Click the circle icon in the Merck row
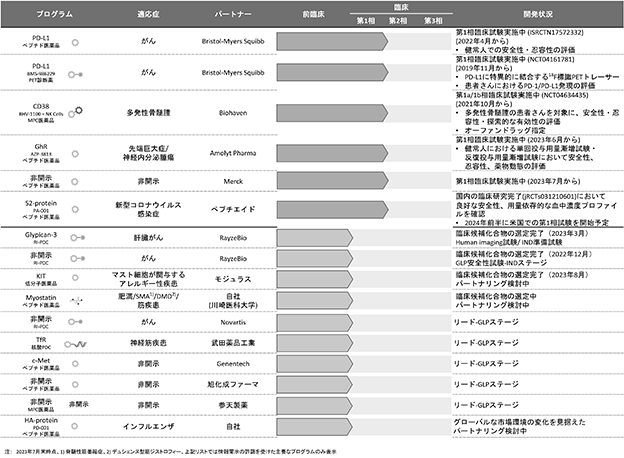 (x=75, y=182)
